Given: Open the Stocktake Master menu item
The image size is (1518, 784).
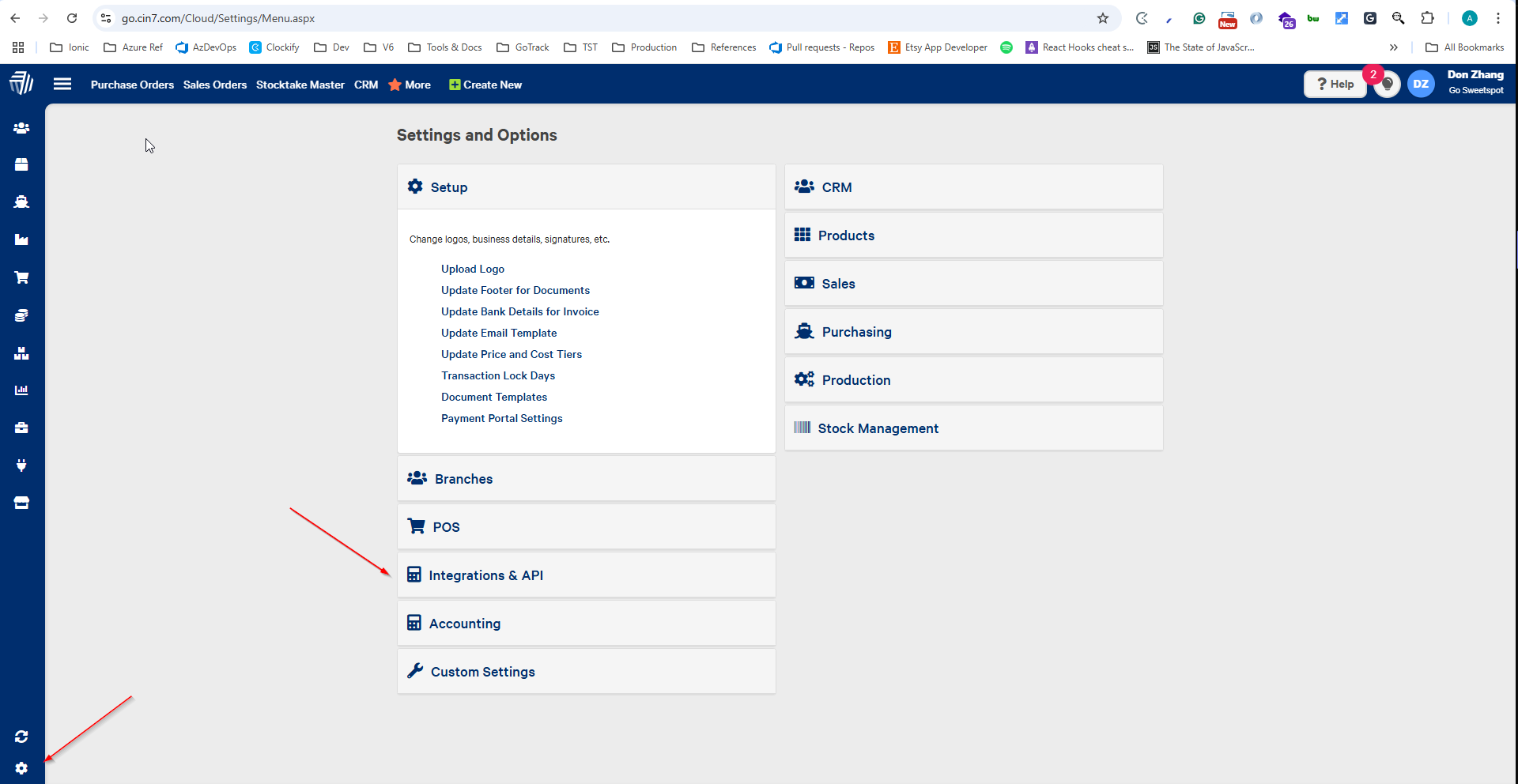Looking at the screenshot, I should coord(300,85).
